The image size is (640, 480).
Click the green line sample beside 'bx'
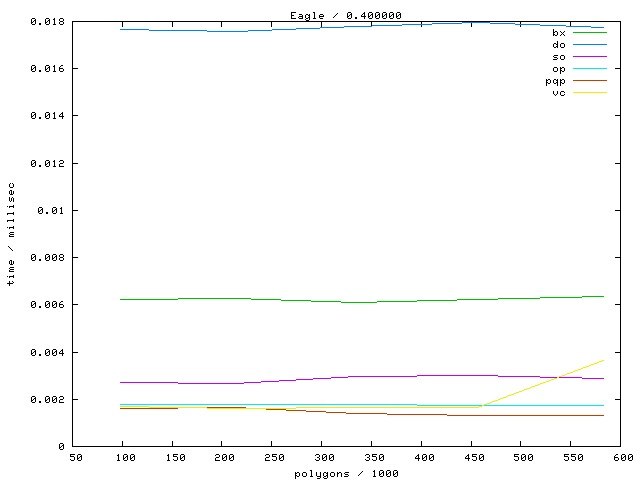[x=590, y=33]
